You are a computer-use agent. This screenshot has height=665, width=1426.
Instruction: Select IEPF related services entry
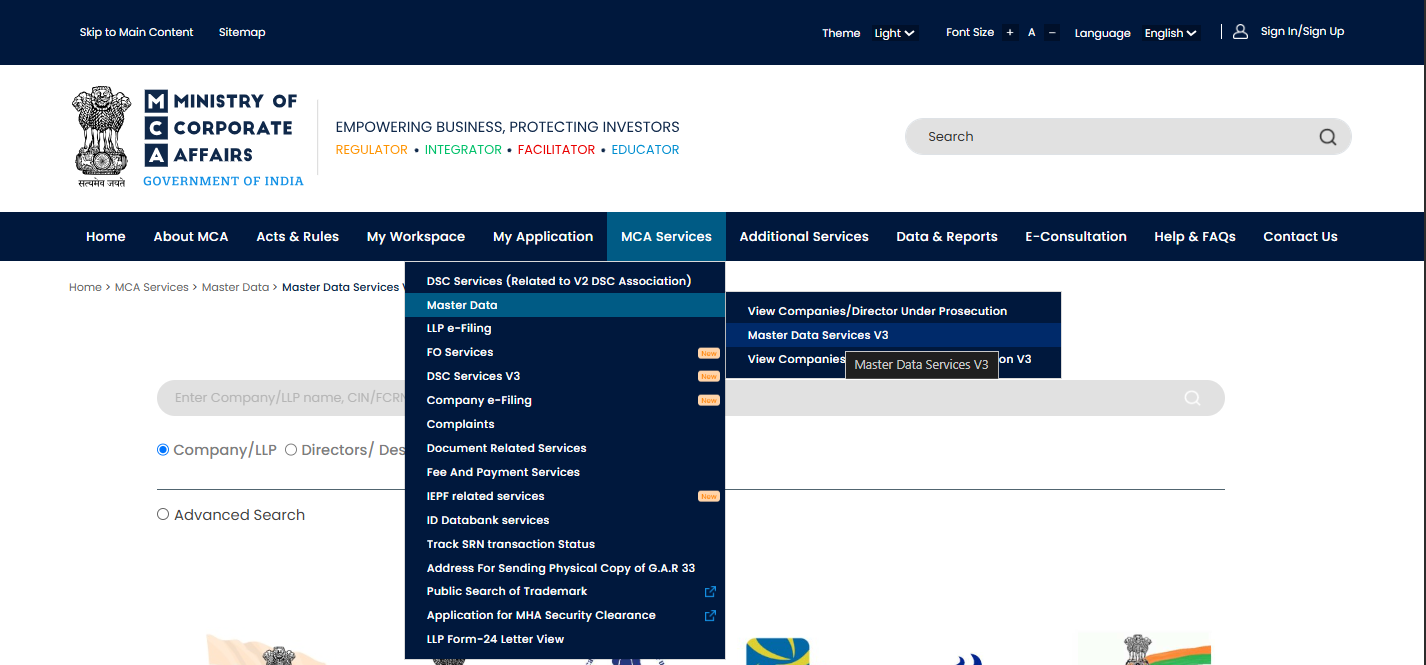click(565, 496)
